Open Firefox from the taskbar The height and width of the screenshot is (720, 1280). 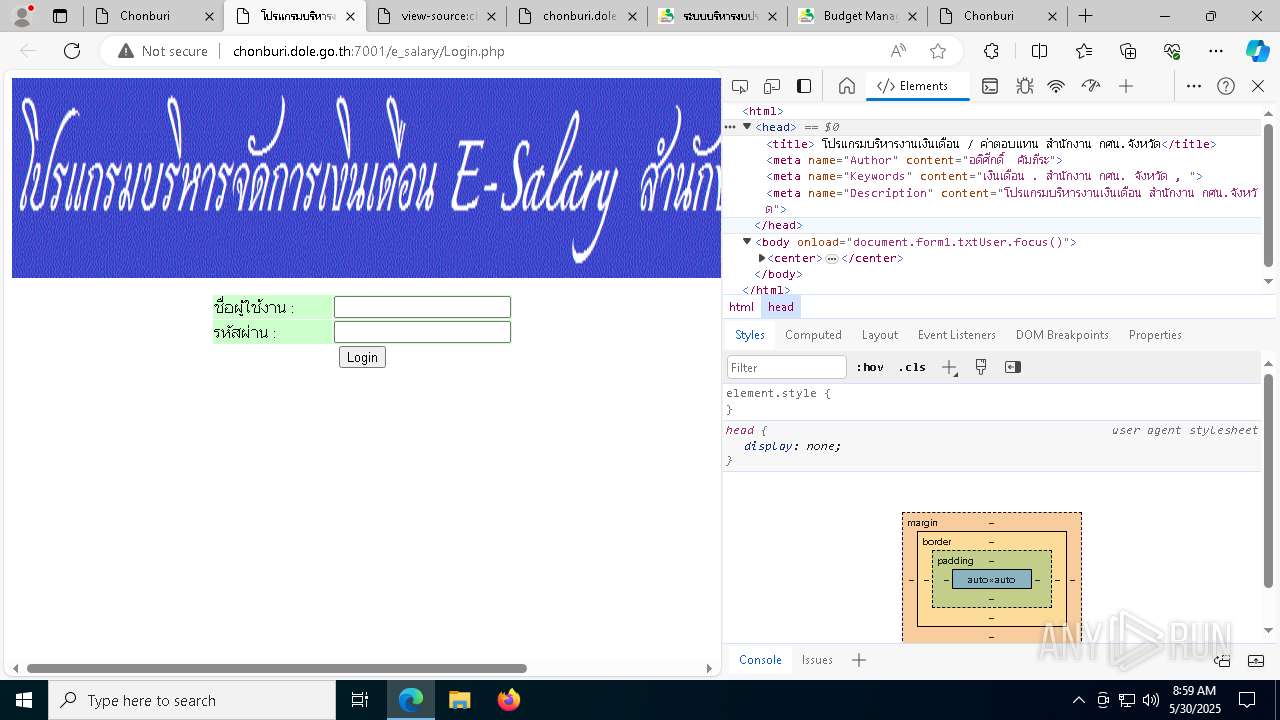[509, 700]
